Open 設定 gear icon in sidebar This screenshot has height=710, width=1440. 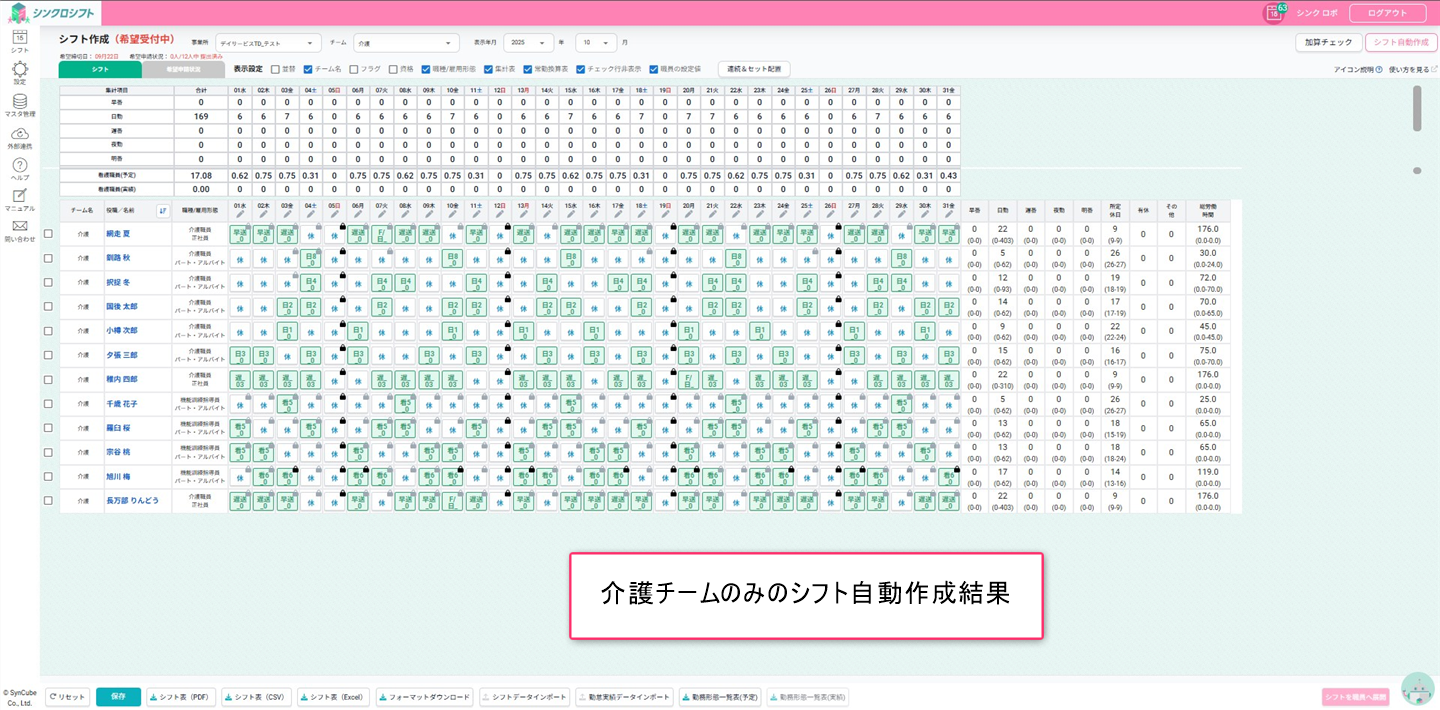pyautogui.click(x=19, y=70)
